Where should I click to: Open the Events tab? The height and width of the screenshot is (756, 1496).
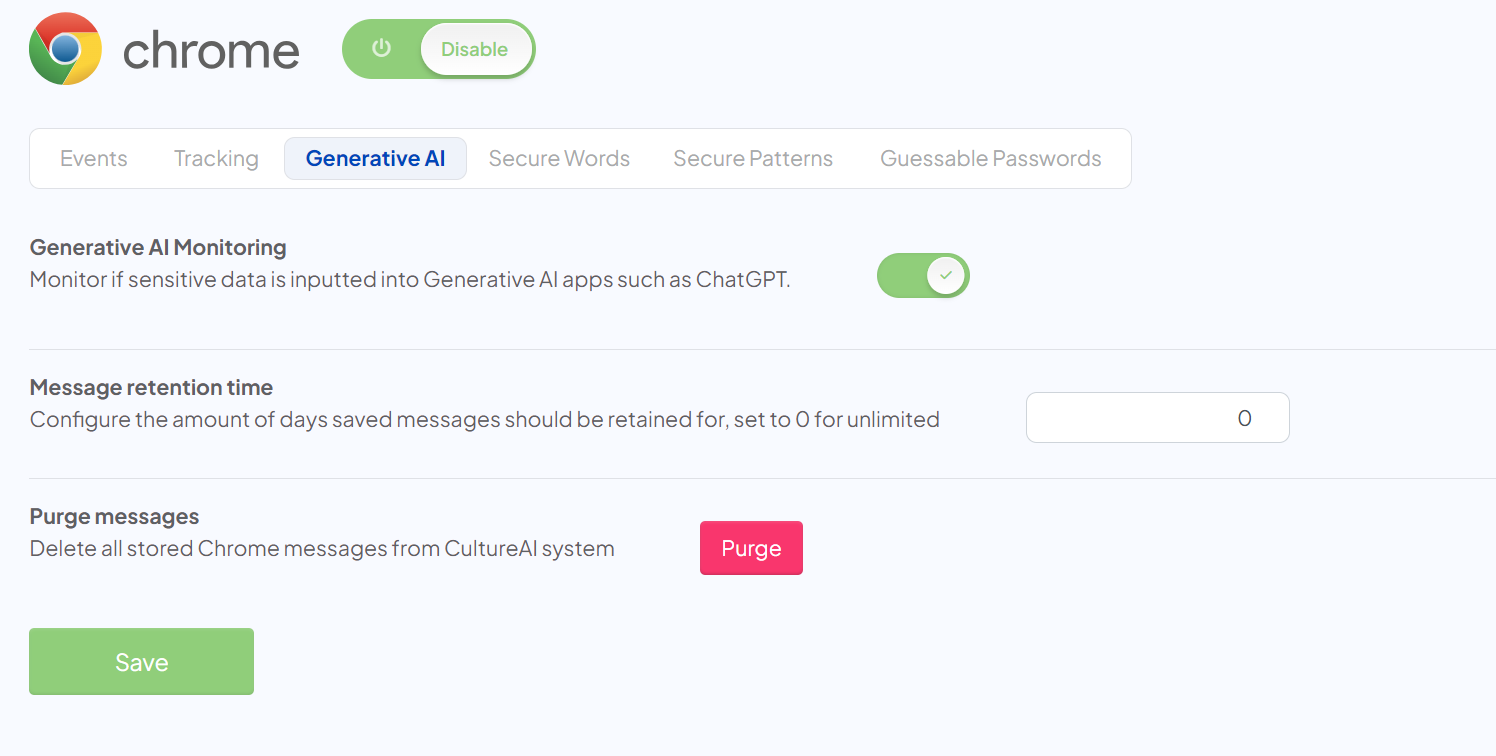tap(94, 159)
